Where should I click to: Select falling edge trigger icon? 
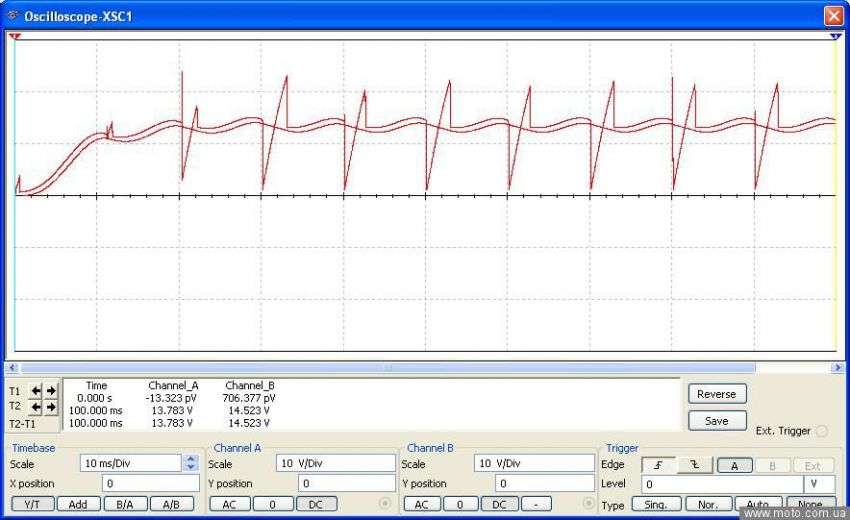pyautogui.click(x=695, y=465)
